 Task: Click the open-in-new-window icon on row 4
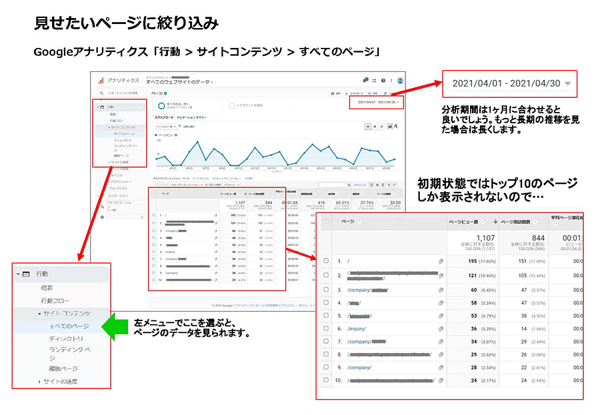coord(441,303)
